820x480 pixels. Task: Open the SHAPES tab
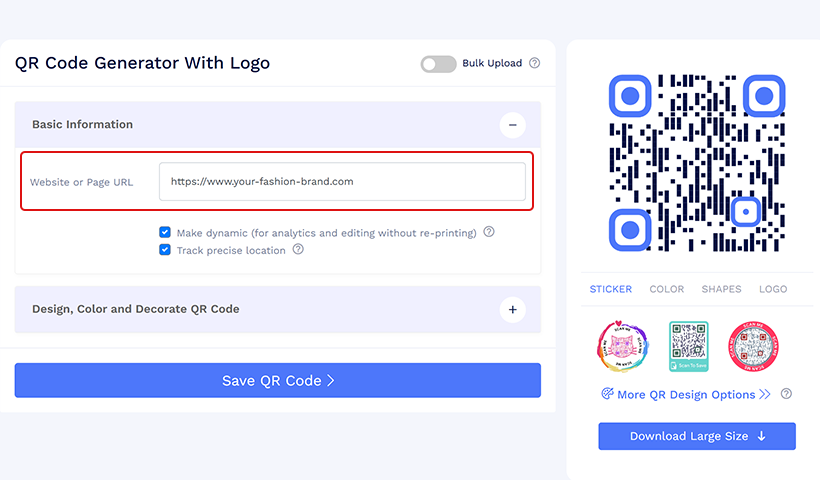[721, 289]
